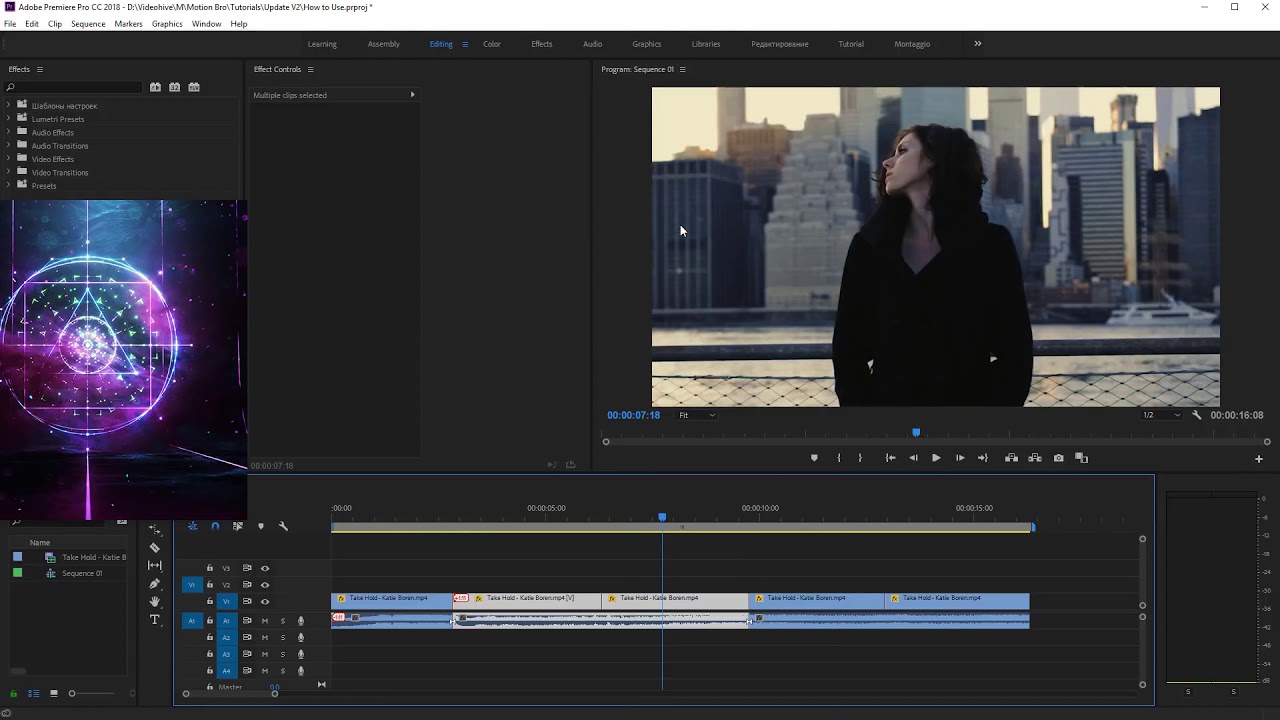Image resolution: width=1280 pixels, height=720 pixels.
Task: Expand the Video Effects folder
Action: click(x=9, y=159)
